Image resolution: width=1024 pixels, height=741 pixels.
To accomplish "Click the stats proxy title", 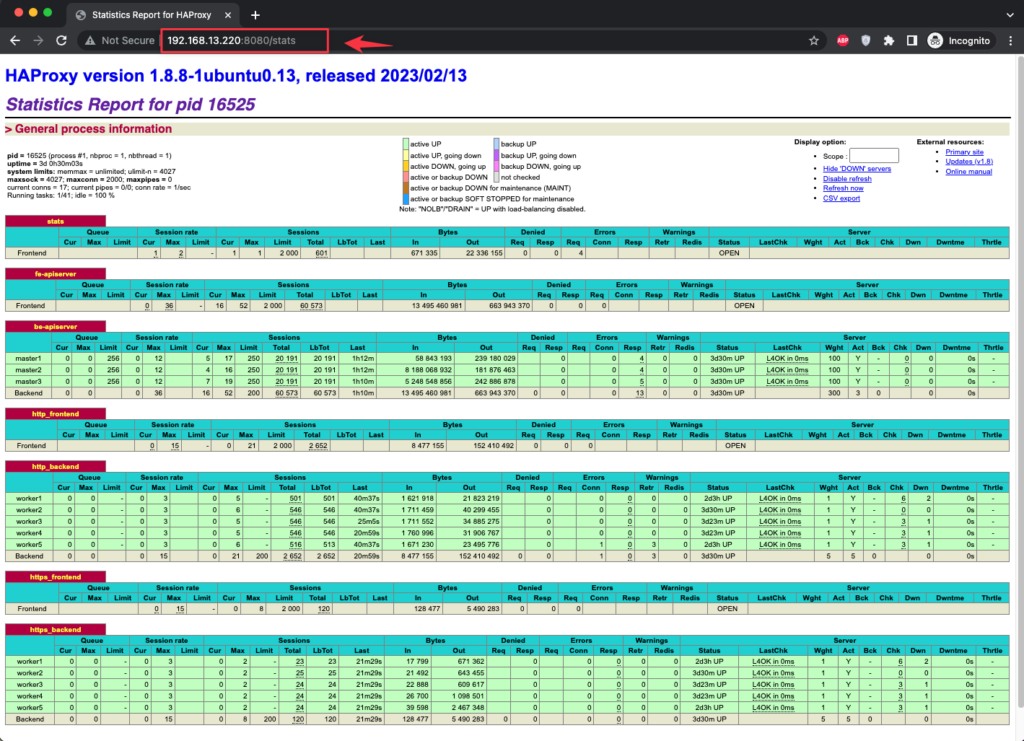I will tap(56, 221).
